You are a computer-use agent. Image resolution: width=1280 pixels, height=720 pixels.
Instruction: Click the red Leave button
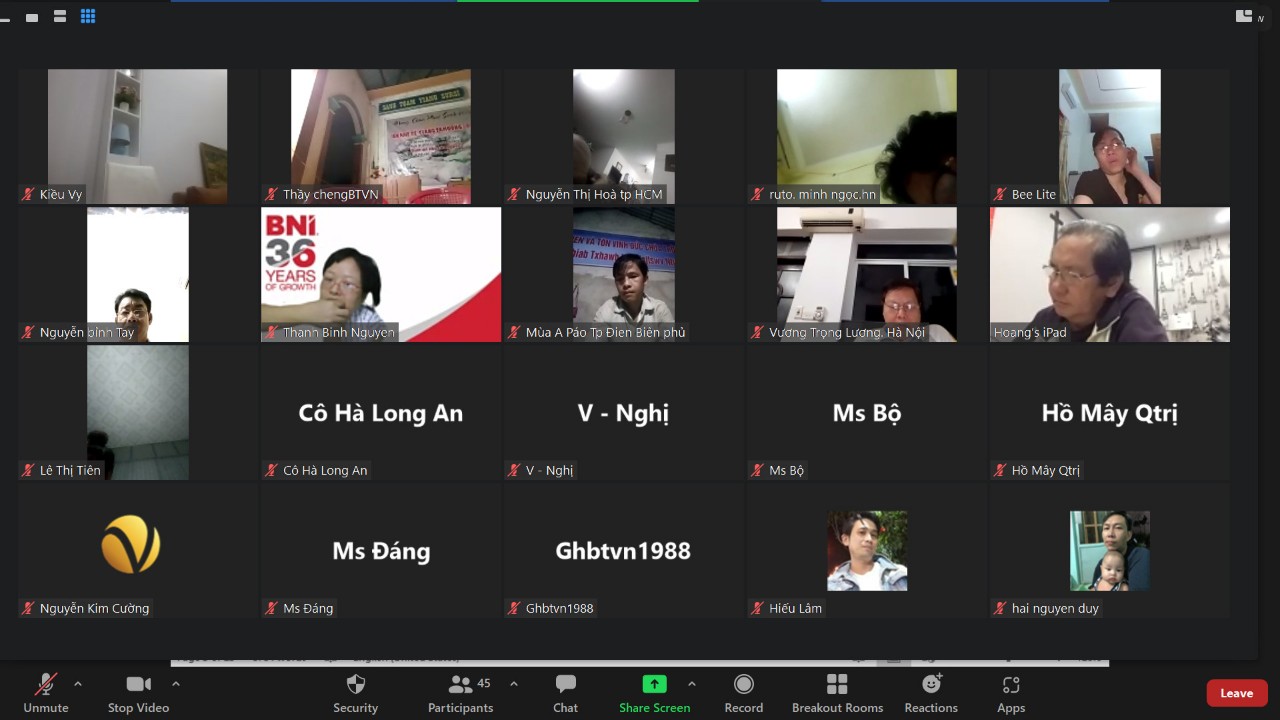pyautogui.click(x=1236, y=693)
